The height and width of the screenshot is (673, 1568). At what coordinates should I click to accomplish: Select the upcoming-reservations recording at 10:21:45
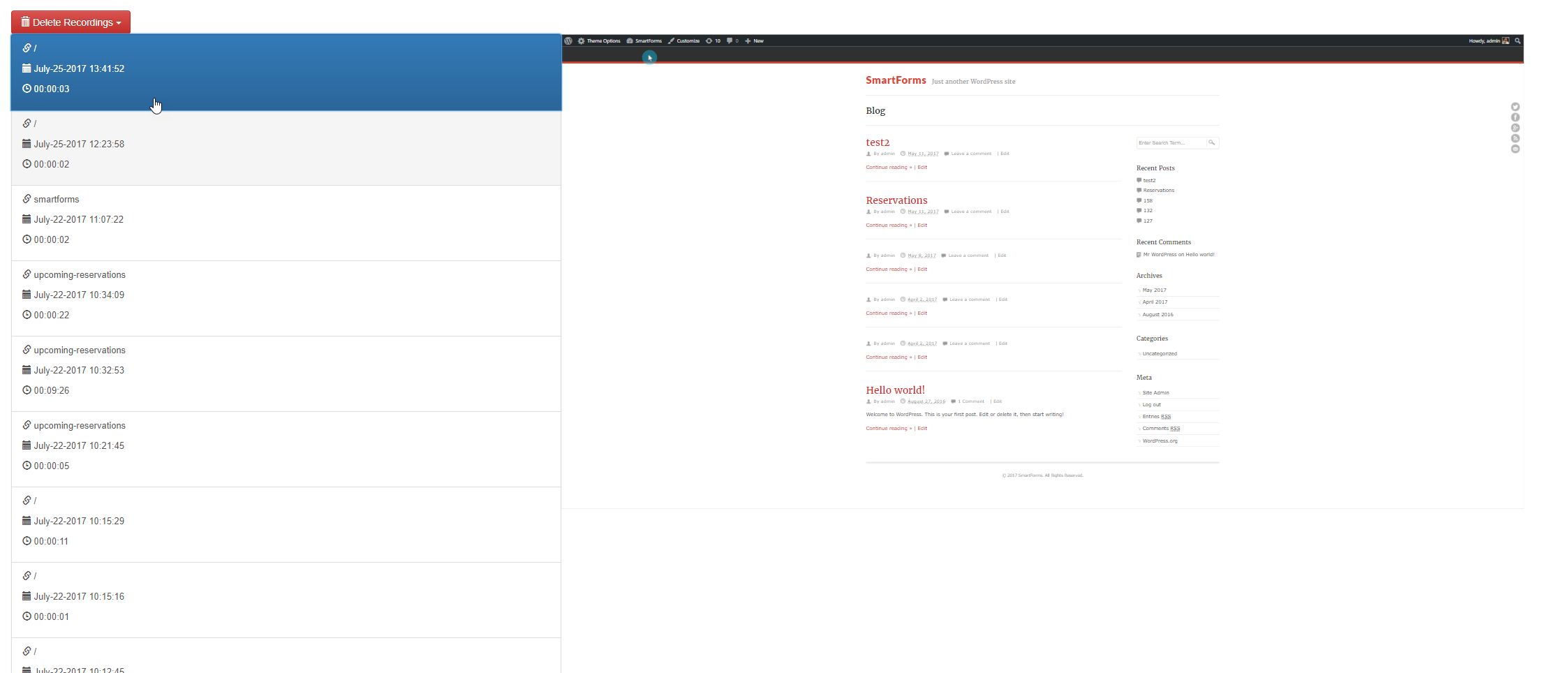pos(286,450)
